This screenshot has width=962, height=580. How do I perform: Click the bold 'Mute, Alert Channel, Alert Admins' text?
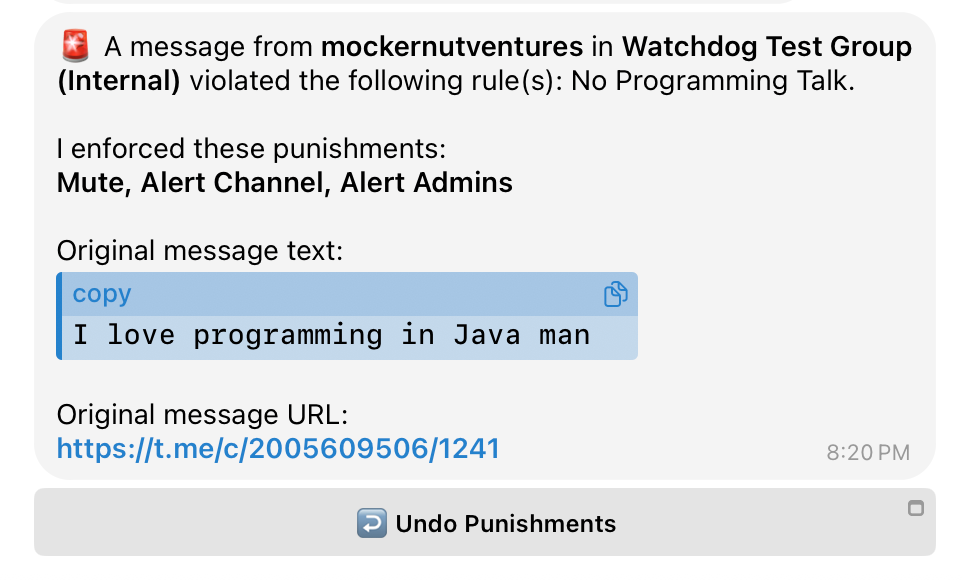click(x=285, y=183)
